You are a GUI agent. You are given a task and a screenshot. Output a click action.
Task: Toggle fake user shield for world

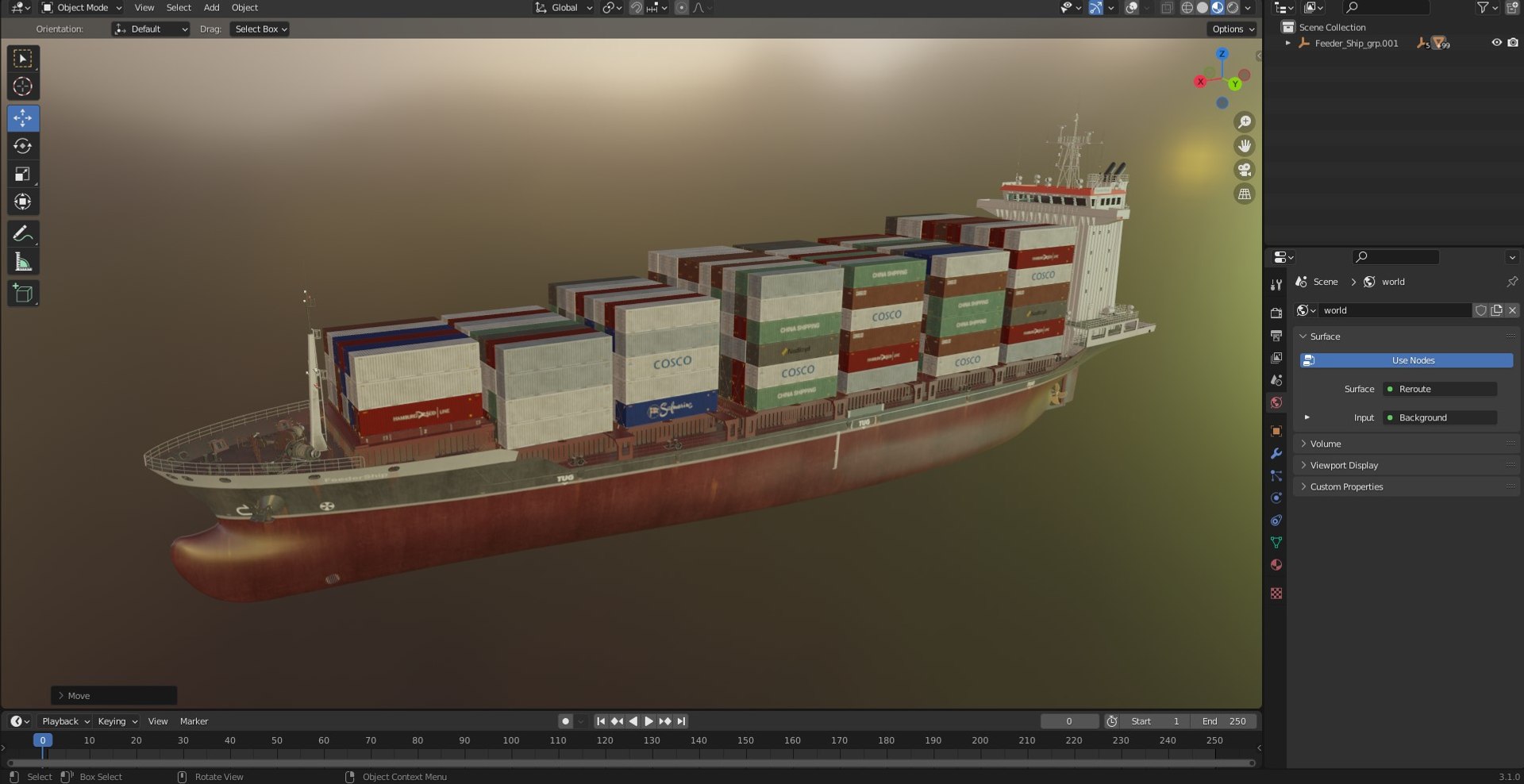point(1480,310)
